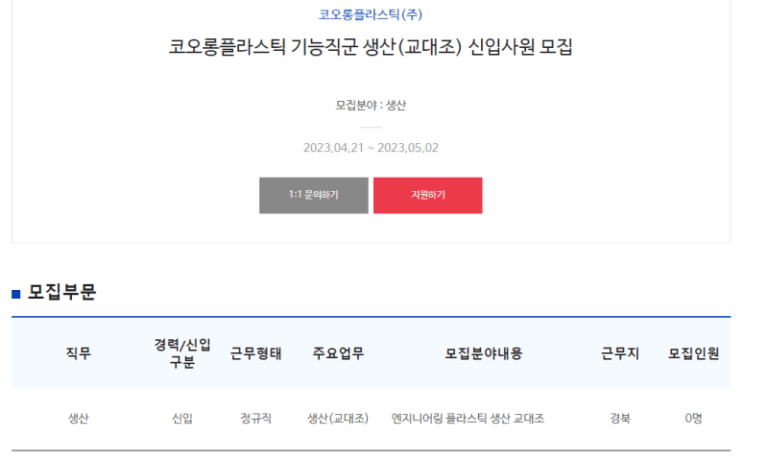This screenshot has width=768, height=460.
Task: Click the 근무지 column header
Action: click(620, 353)
